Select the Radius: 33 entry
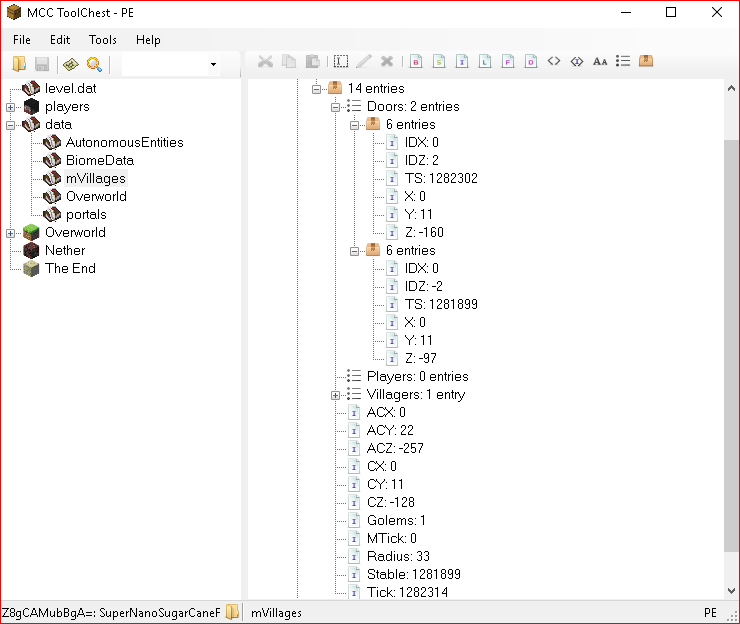Image resolution: width=740 pixels, height=624 pixels. [x=397, y=556]
